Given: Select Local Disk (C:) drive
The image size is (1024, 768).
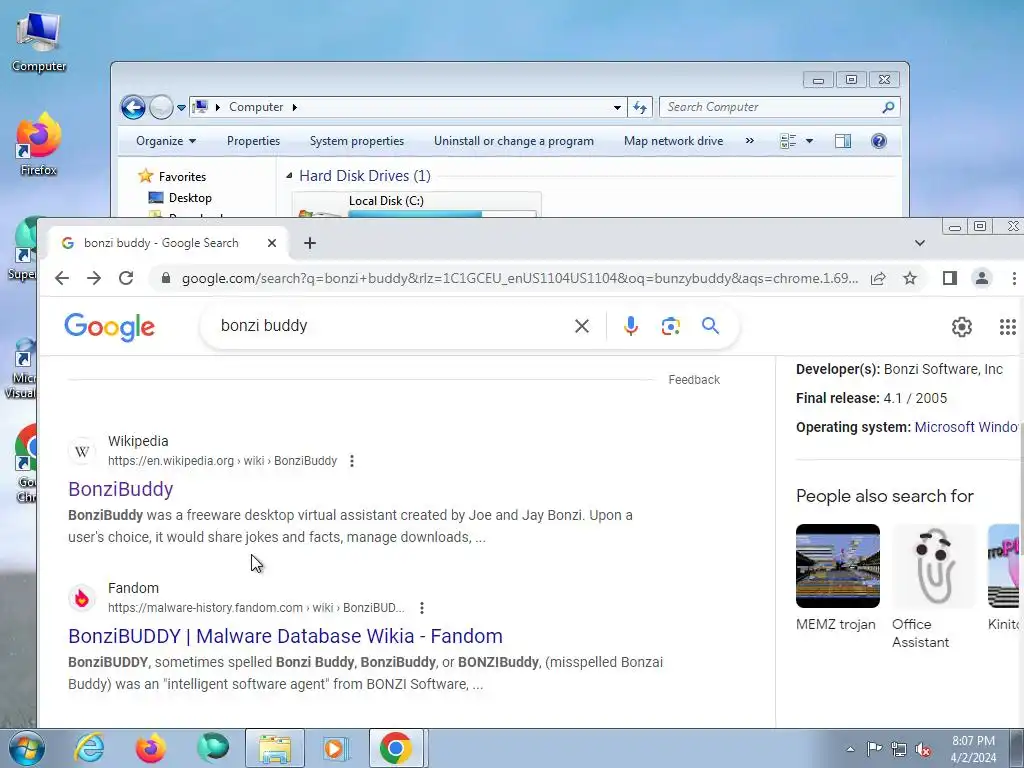Looking at the screenshot, I should (417, 204).
